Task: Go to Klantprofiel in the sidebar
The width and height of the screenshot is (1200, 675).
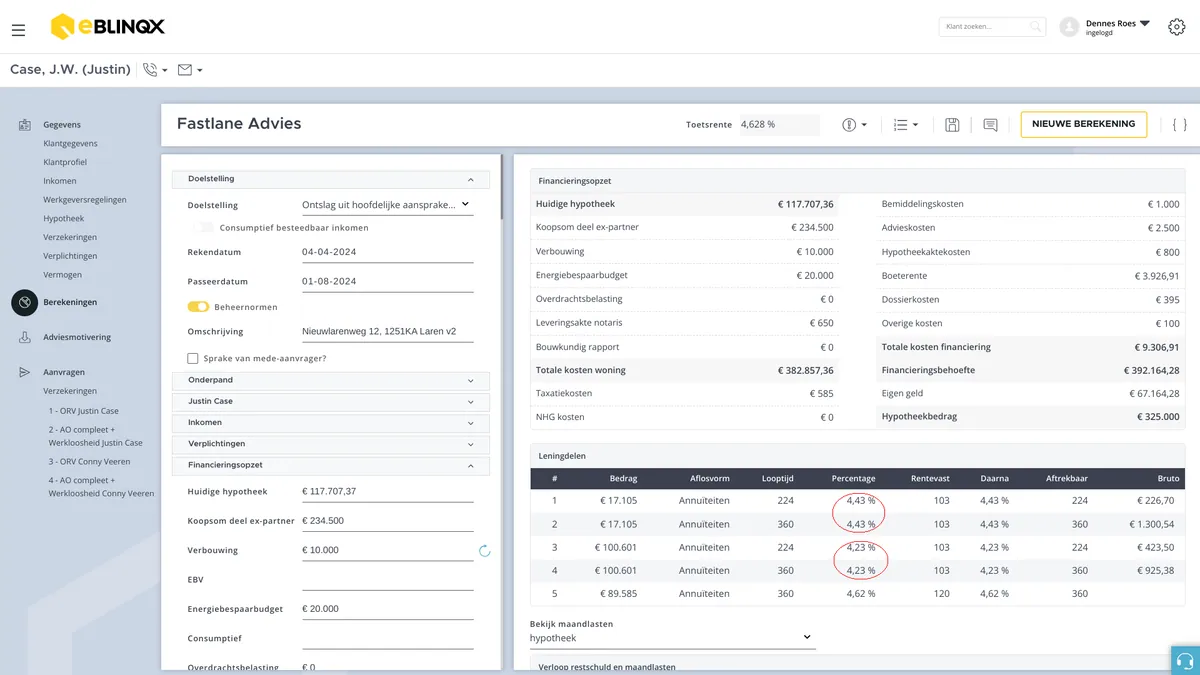Action: coord(65,162)
